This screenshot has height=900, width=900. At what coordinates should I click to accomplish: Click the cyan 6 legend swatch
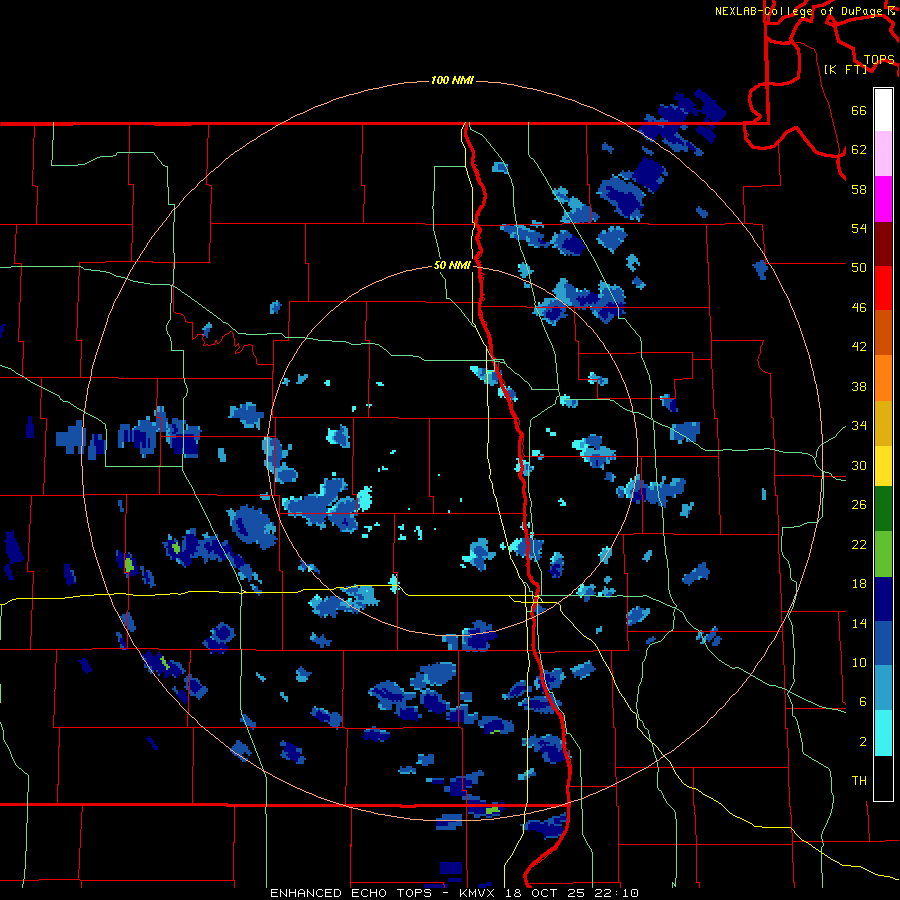tap(883, 733)
